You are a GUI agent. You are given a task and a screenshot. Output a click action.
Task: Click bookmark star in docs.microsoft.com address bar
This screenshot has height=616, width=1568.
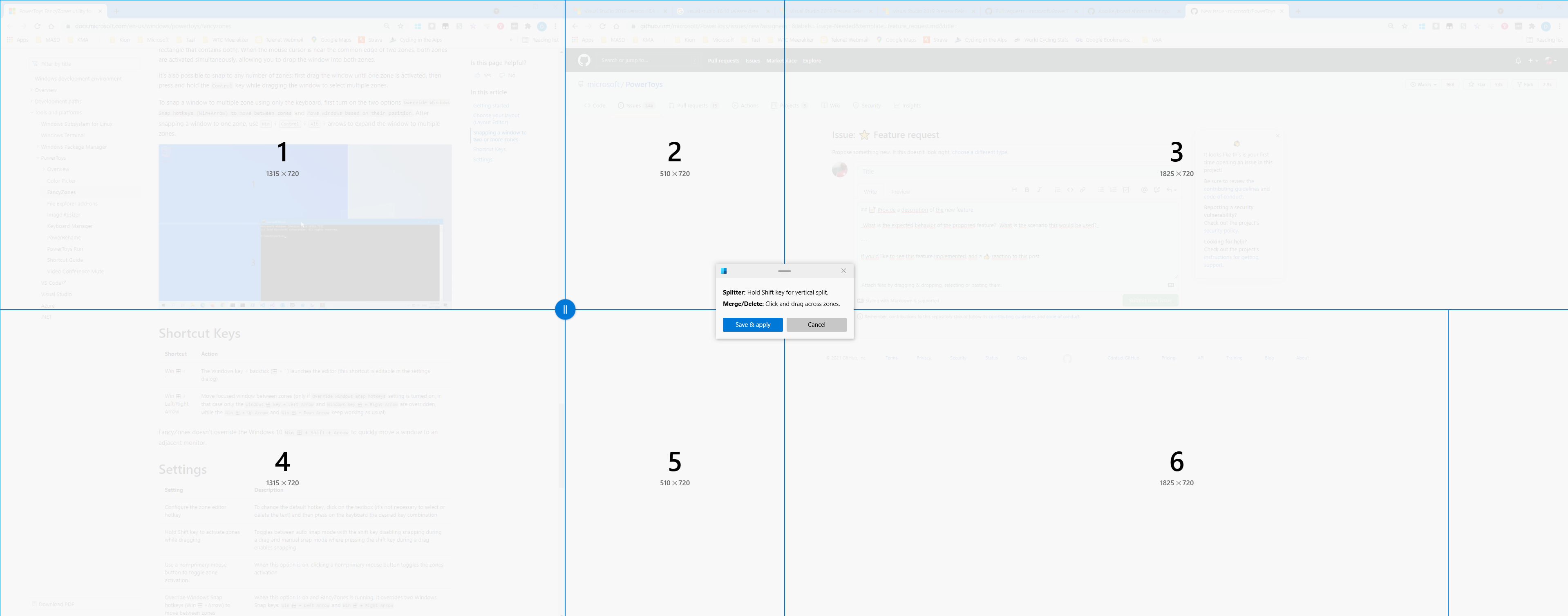[x=400, y=26]
